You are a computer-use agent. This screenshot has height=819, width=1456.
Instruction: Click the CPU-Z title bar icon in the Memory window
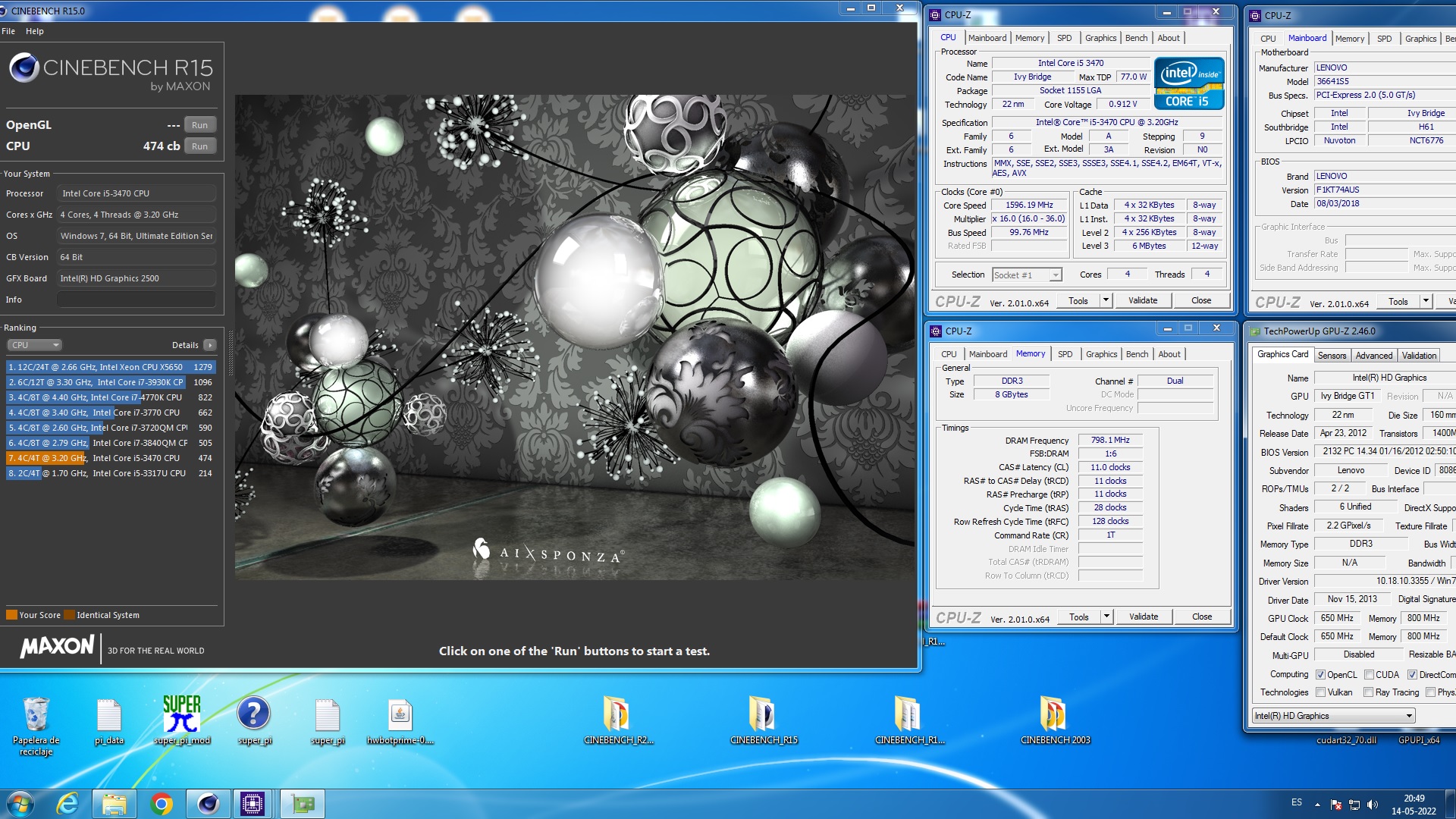(936, 331)
